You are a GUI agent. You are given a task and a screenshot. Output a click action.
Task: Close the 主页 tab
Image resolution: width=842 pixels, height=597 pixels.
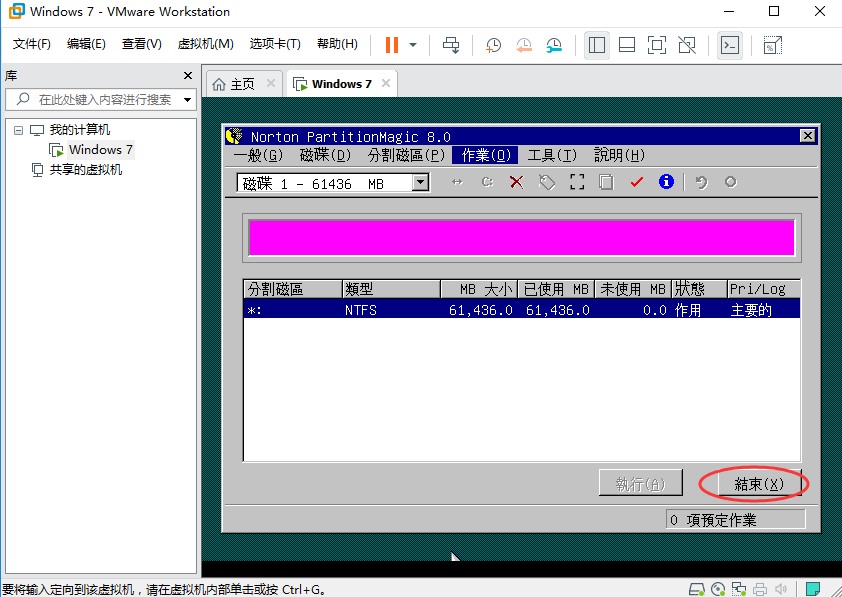coord(271,83)
